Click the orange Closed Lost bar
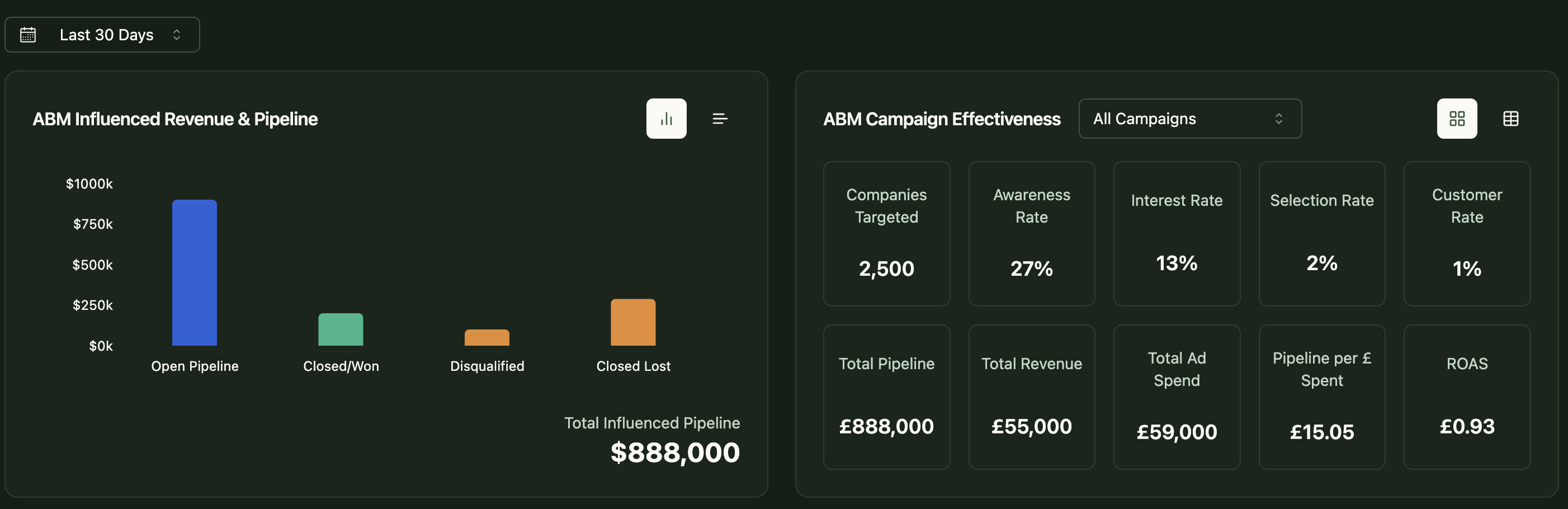Viewport: 1568px width, 509px height. tap(633, 322)
